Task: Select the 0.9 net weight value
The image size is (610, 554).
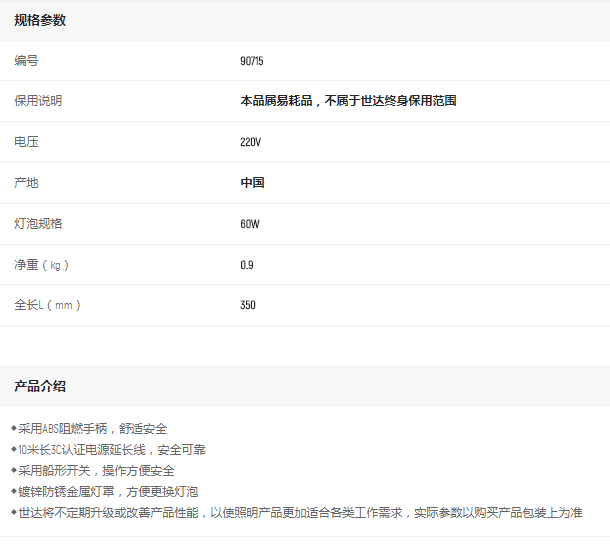Action: (x=247, y=265)
